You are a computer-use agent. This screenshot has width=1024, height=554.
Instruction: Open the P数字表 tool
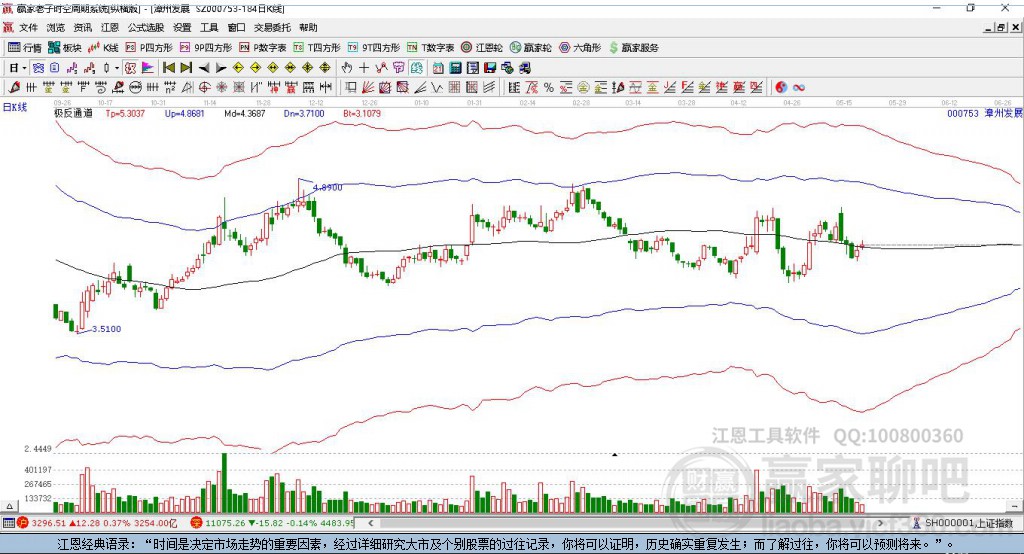[263, 48]
